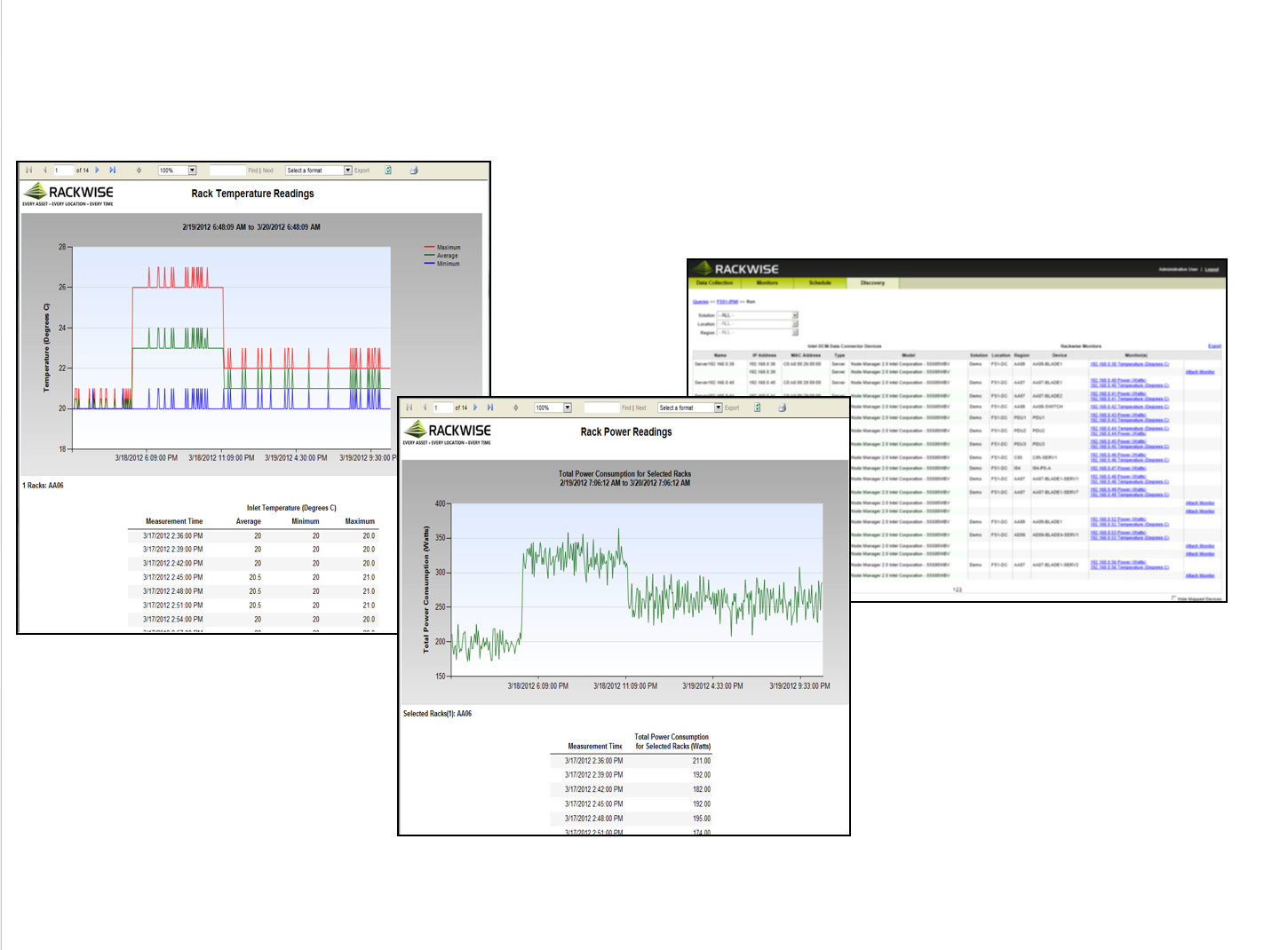The image size is (1288, 950).
Task: Expand the Solution filter dropdown
Action: coord(795,315)
